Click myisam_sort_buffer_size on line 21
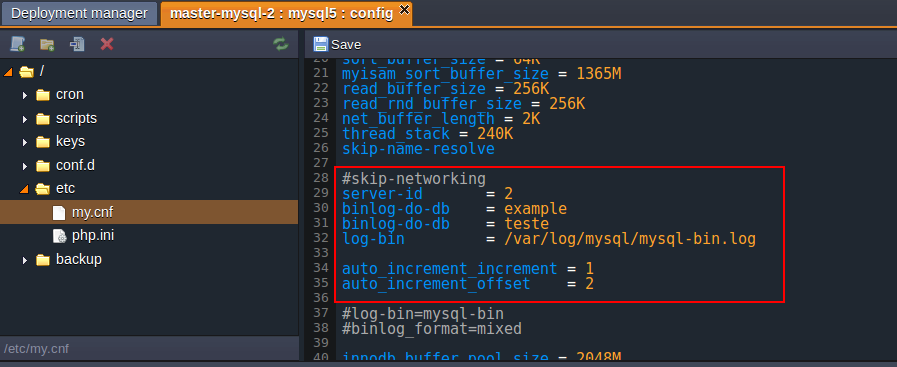Screen dimensions: 897x367 [445, 74]
